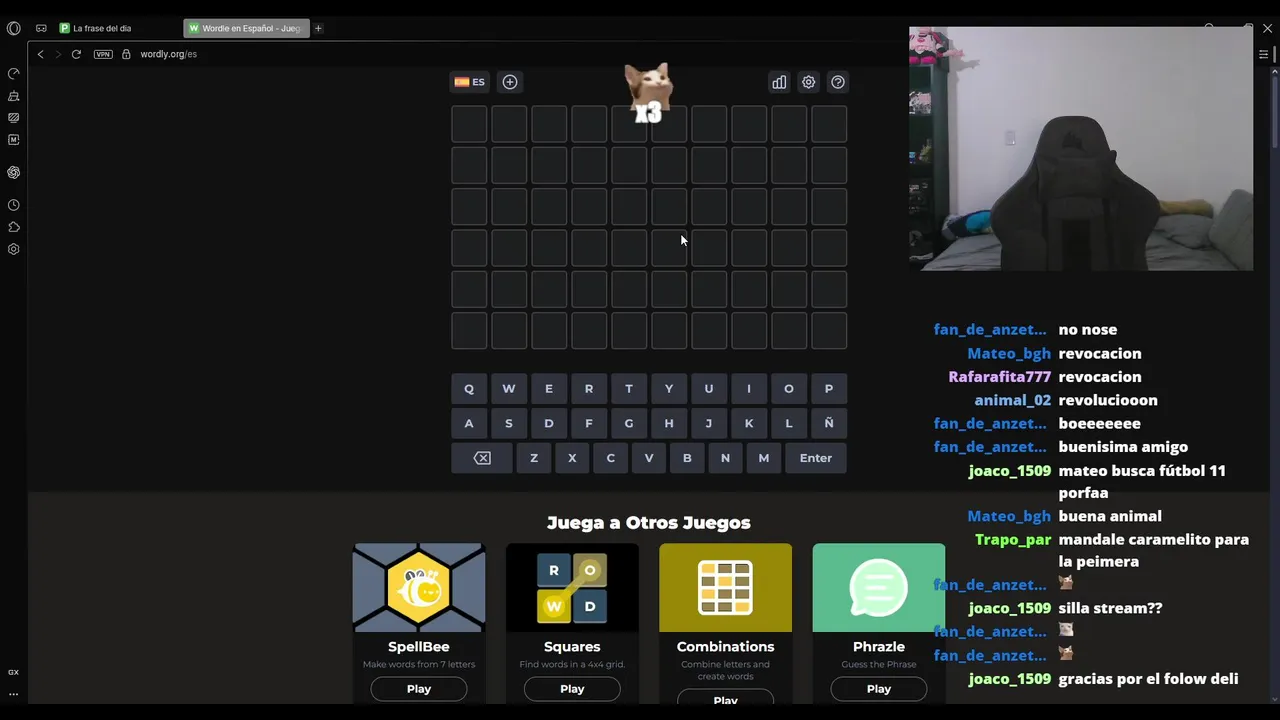Open the Opera menu logo

click(x=14, y=28)
